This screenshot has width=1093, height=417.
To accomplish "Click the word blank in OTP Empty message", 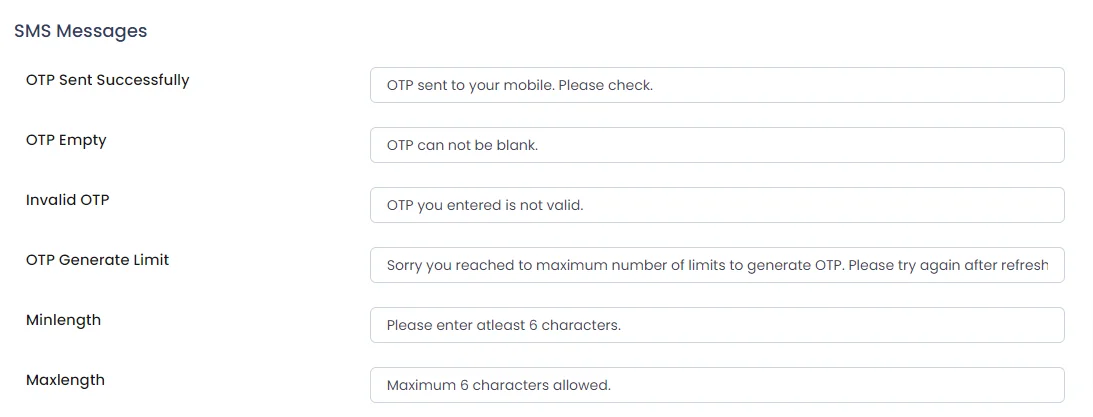I will (x=517, y=146).
